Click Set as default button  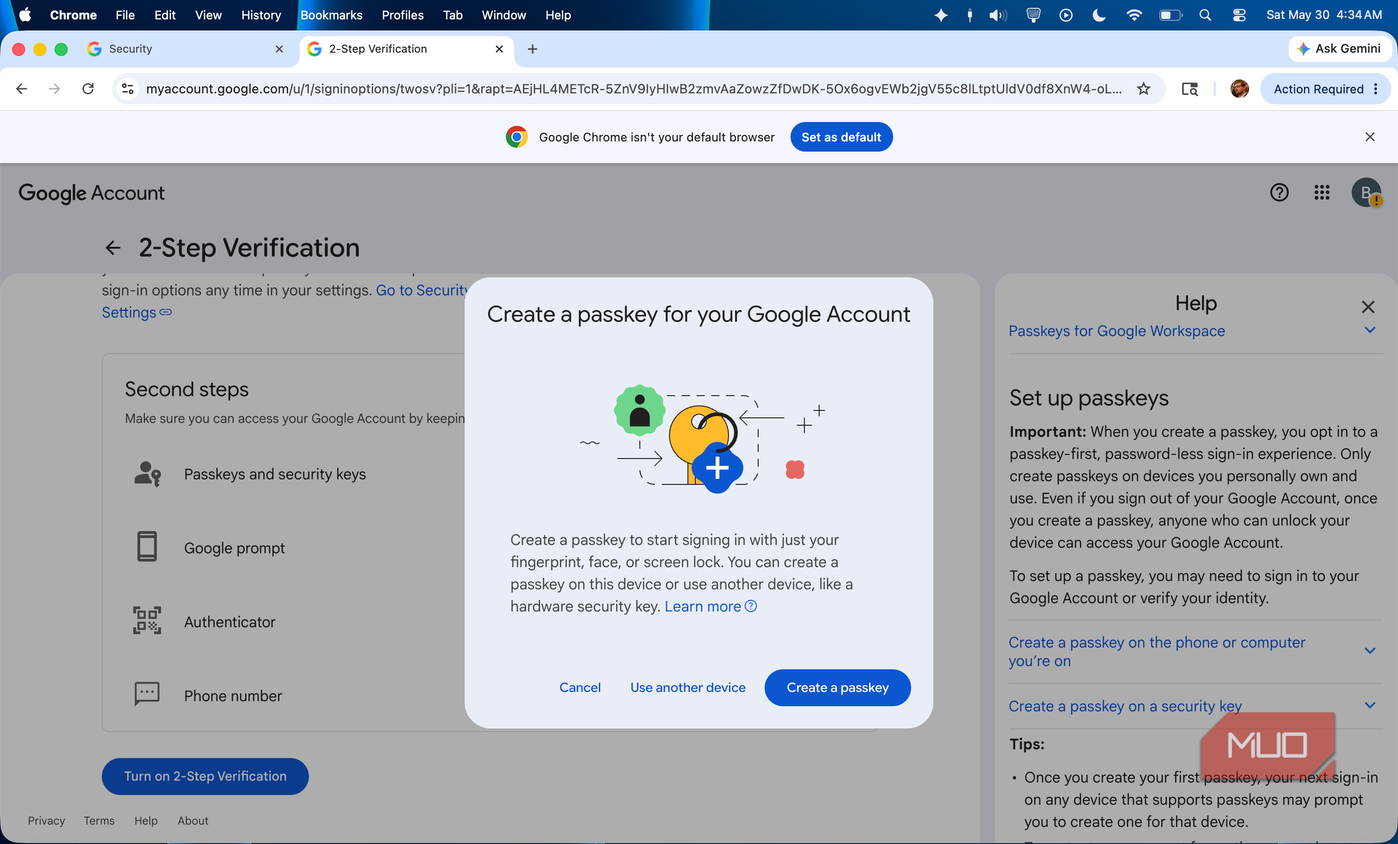tap(841, 137)
